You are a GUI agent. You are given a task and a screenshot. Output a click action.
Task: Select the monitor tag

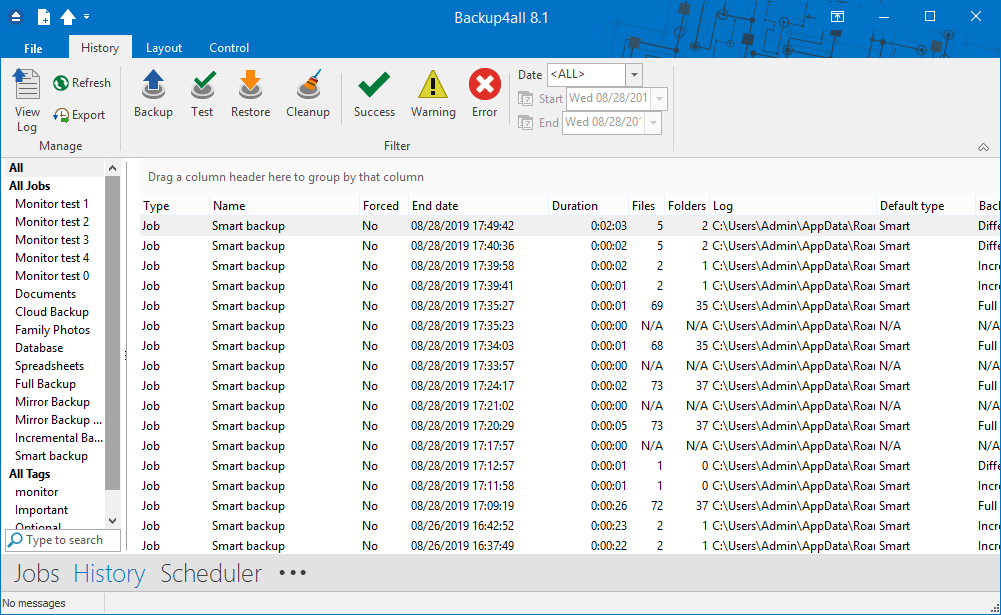[36, 492]
